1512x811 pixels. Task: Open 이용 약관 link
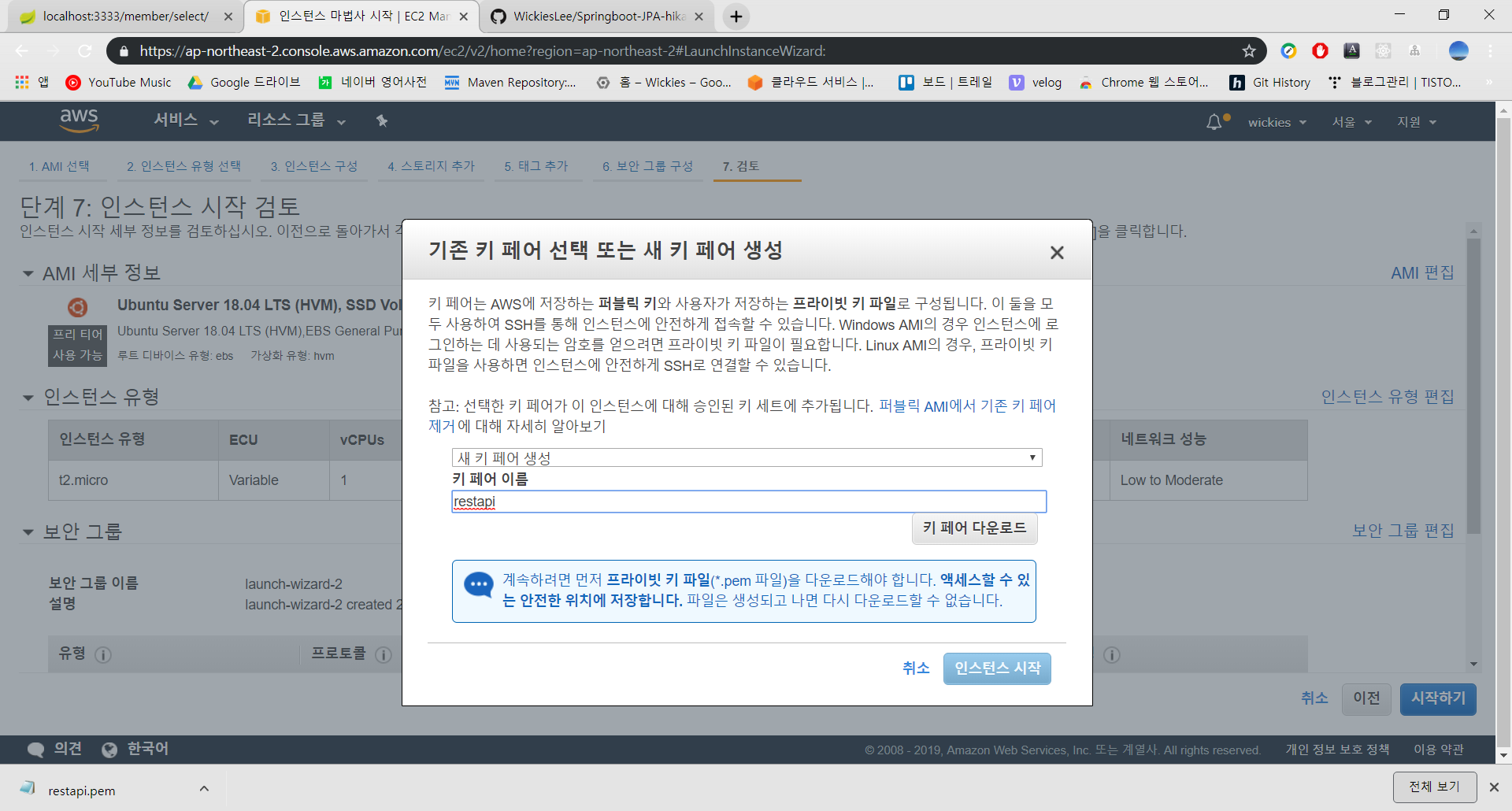1438,750
